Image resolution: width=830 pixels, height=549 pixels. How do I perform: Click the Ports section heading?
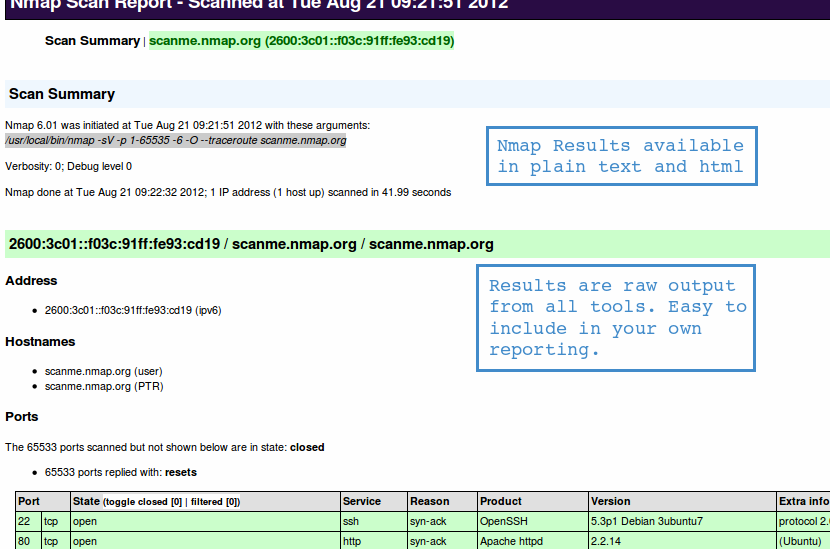click(x=22, y=417)
